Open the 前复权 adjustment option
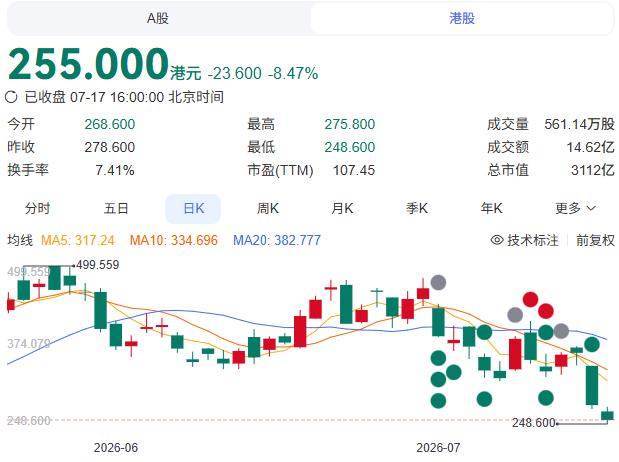The image size is (619, 462). [595, 240]
